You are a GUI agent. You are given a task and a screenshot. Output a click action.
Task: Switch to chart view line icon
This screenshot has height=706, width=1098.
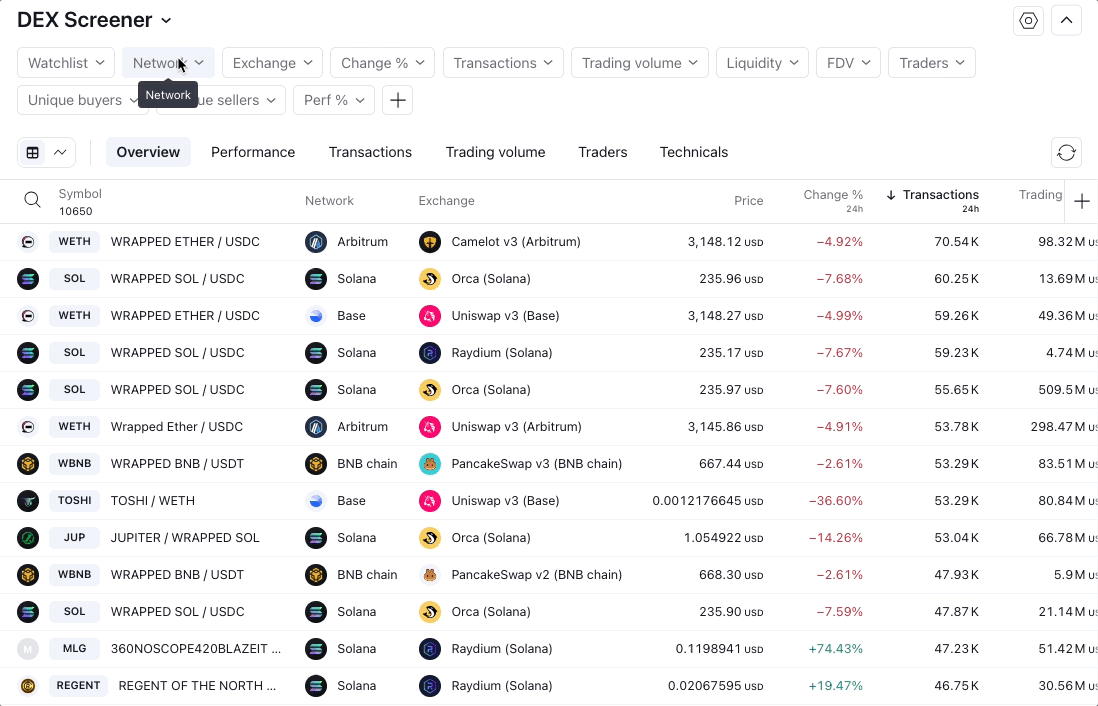[60, 152]
